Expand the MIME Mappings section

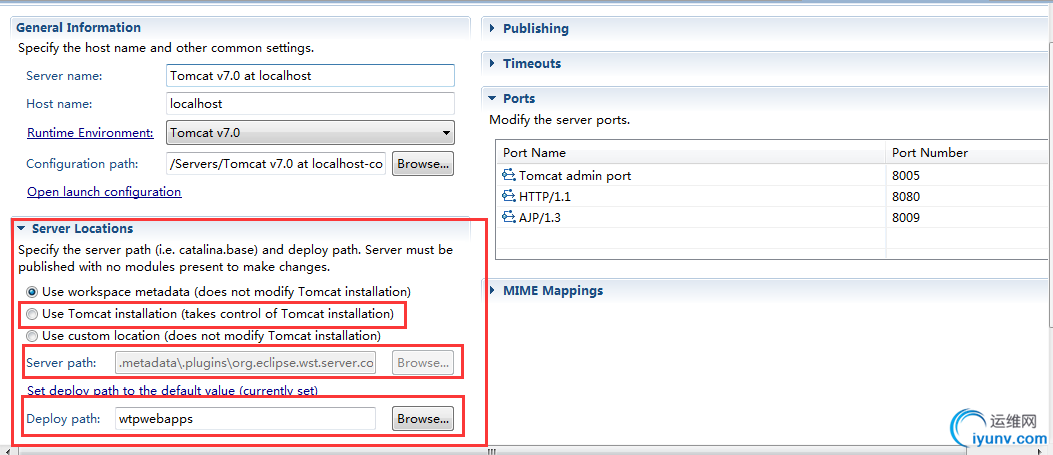[x=492, y=291]
